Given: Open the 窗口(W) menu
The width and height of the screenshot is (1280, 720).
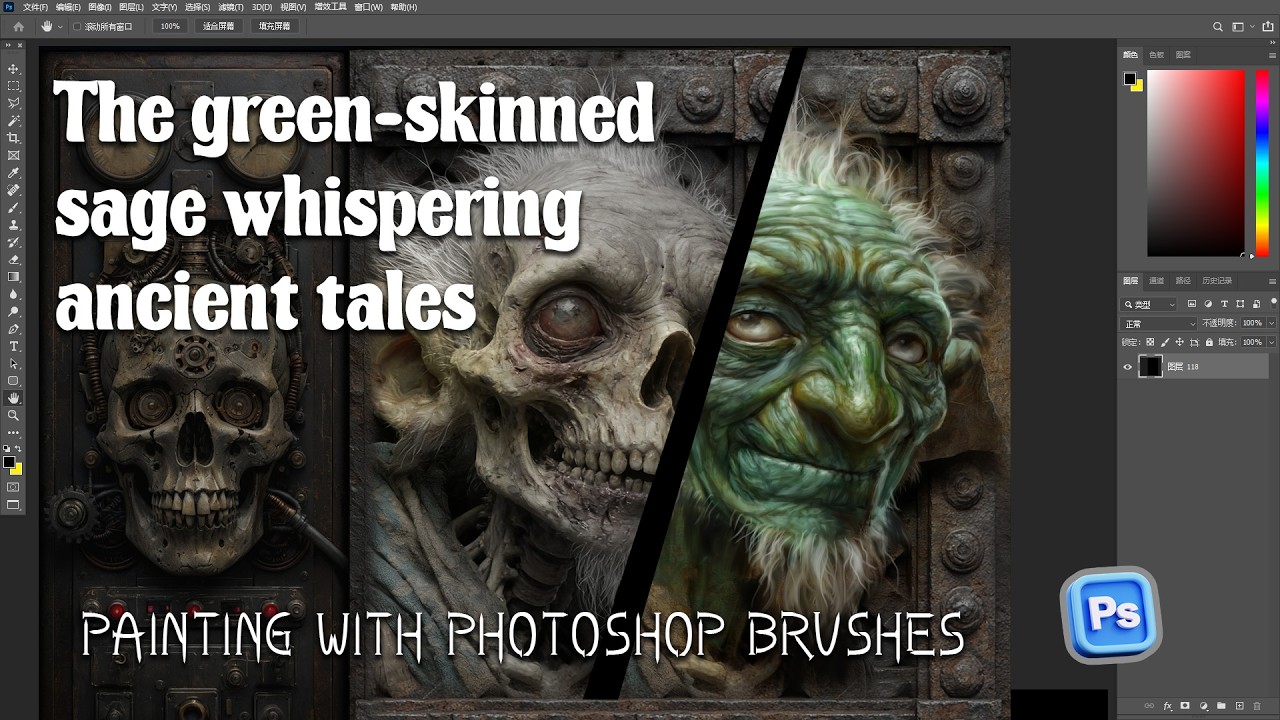Looking at the screenshot, I should coord(368,7).
